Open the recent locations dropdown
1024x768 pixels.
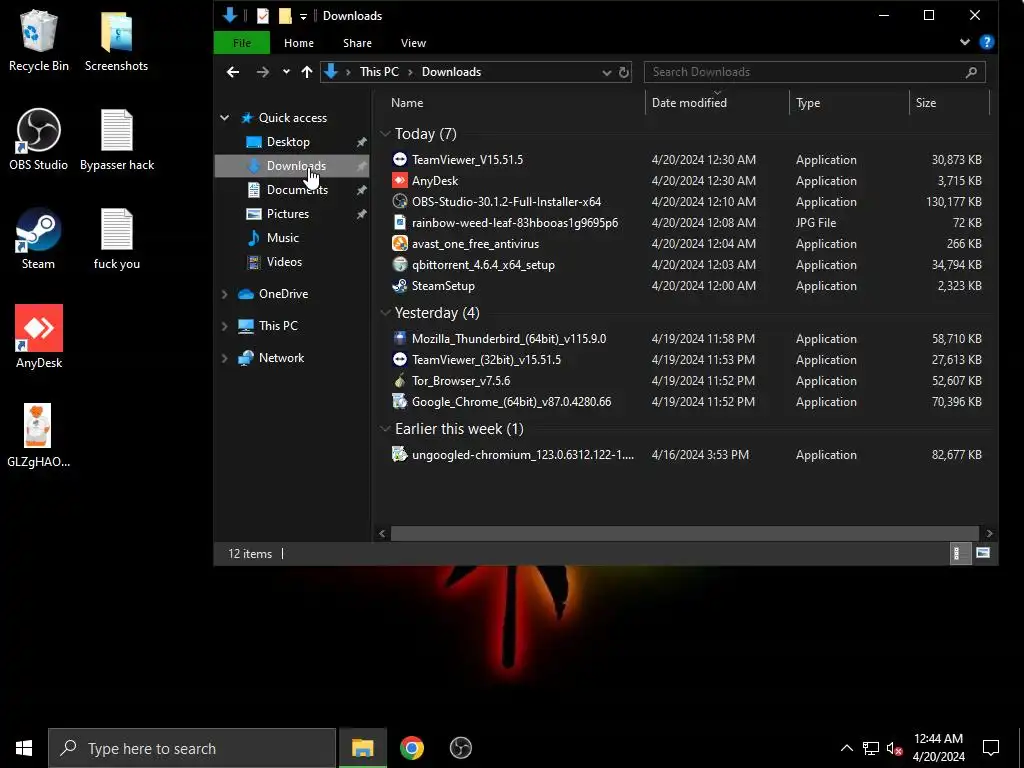tap(286, 72)
